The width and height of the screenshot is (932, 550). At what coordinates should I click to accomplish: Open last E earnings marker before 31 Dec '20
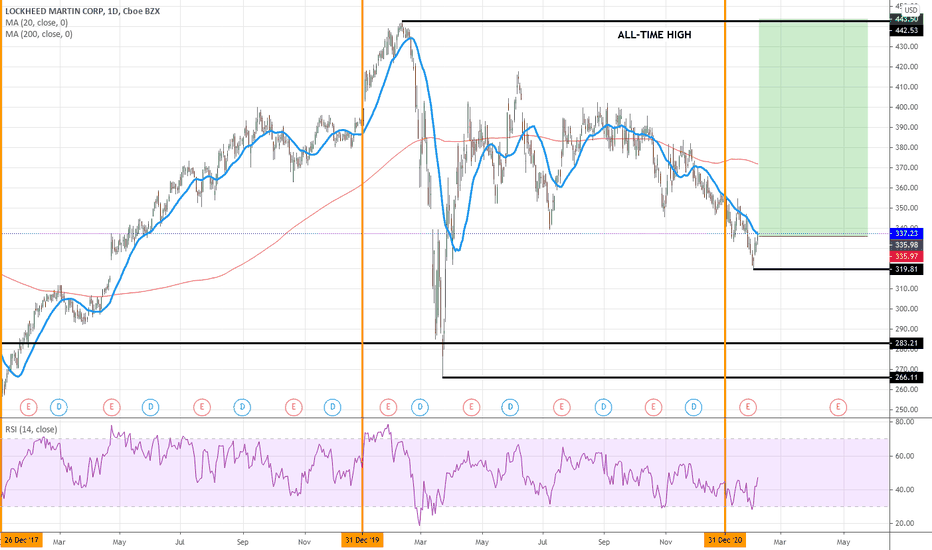[x=653, y=407]
